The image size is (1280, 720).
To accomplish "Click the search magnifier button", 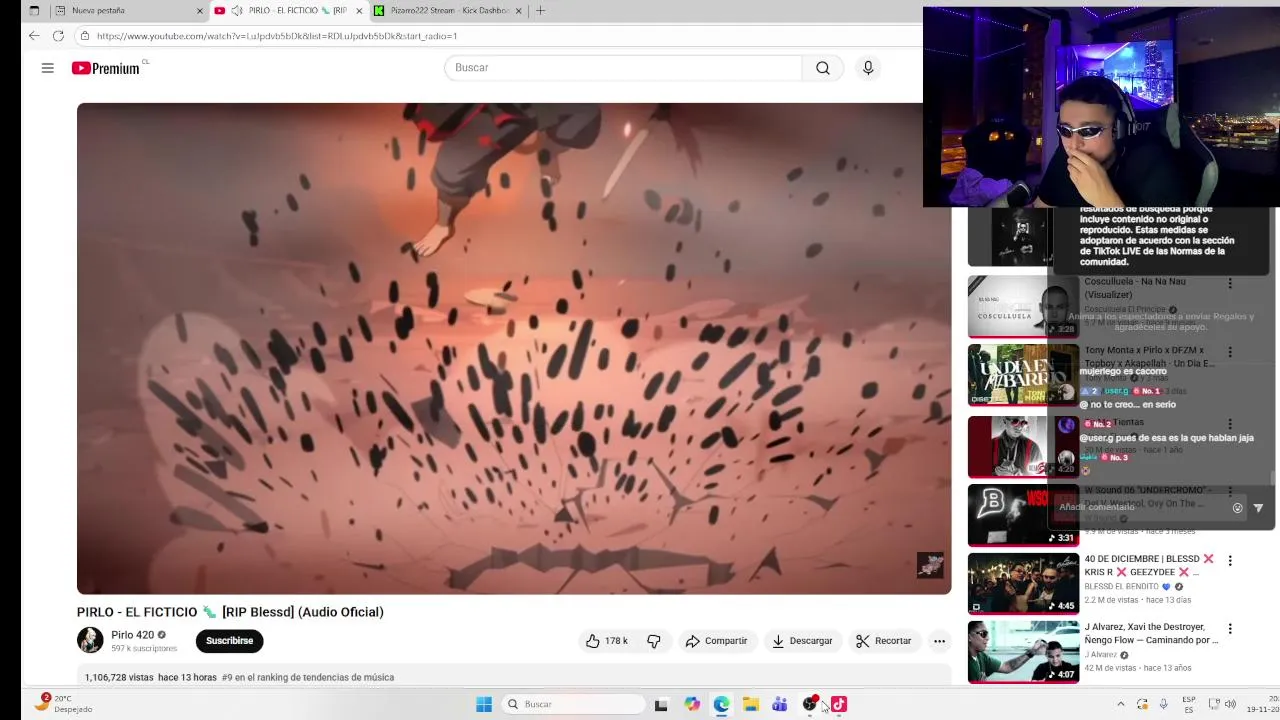I will 823,68.
